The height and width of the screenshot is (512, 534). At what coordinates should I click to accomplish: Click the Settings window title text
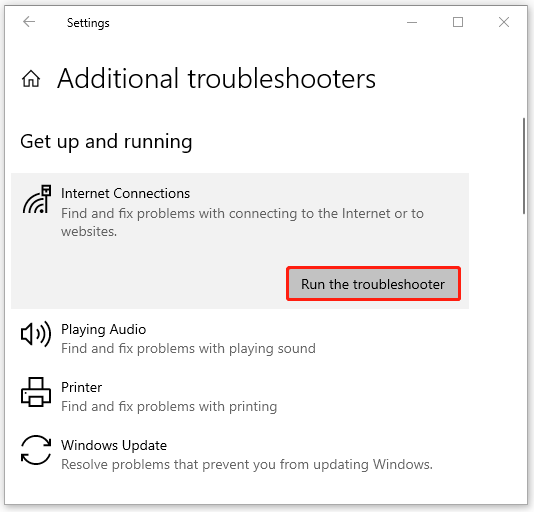click(88, 23)
